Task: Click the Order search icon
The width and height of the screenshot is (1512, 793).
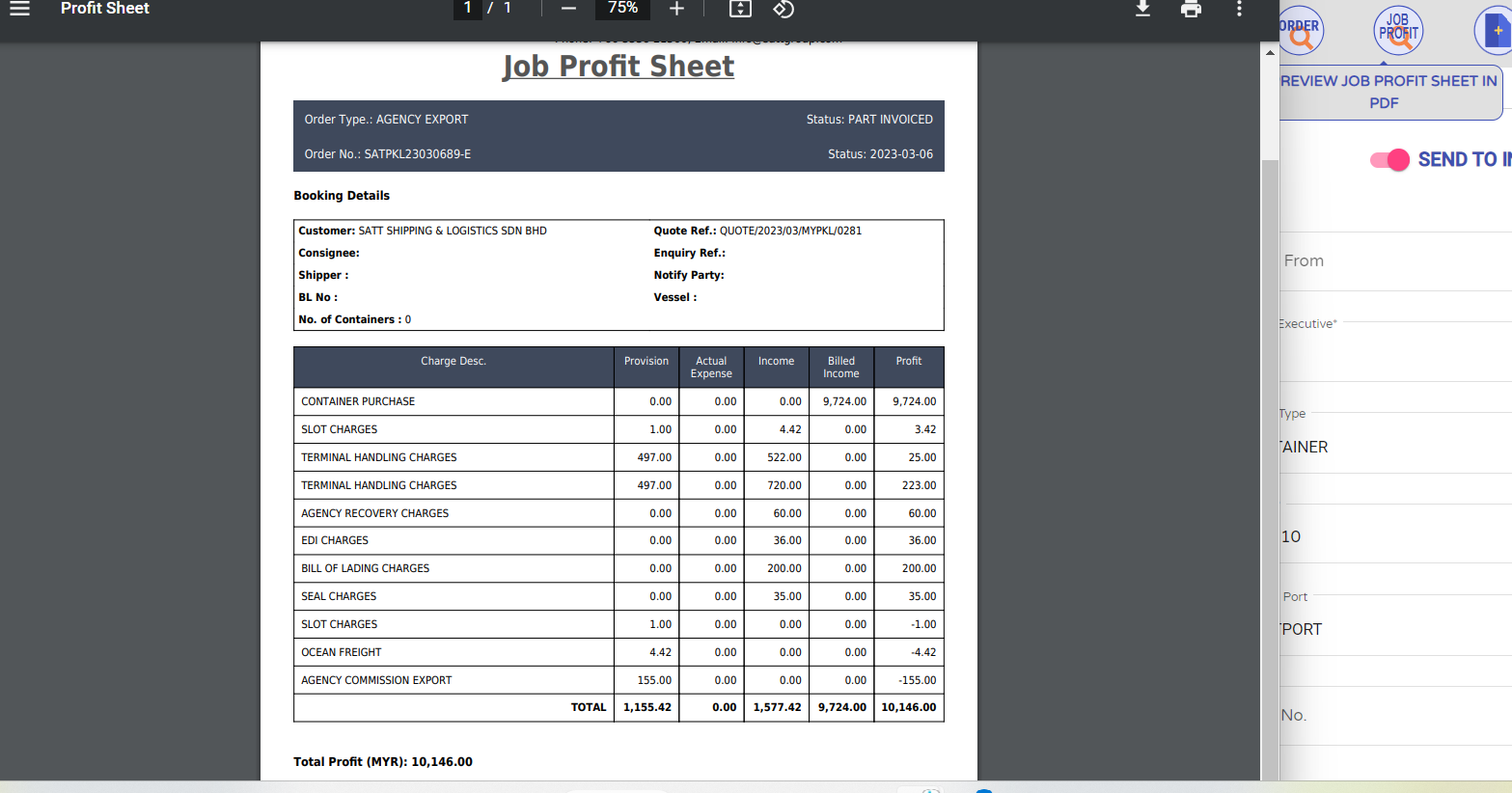Action: click(x=1300, y=31)
